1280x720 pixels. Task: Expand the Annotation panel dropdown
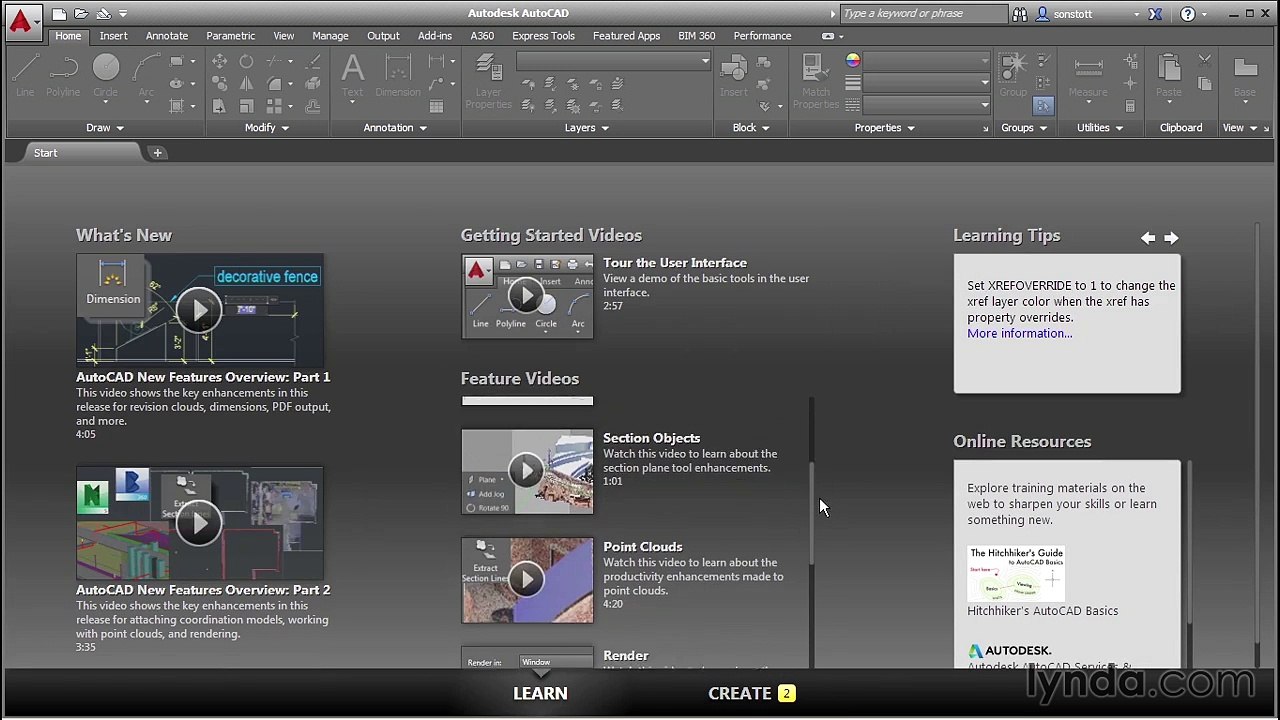tap(395, 128)
